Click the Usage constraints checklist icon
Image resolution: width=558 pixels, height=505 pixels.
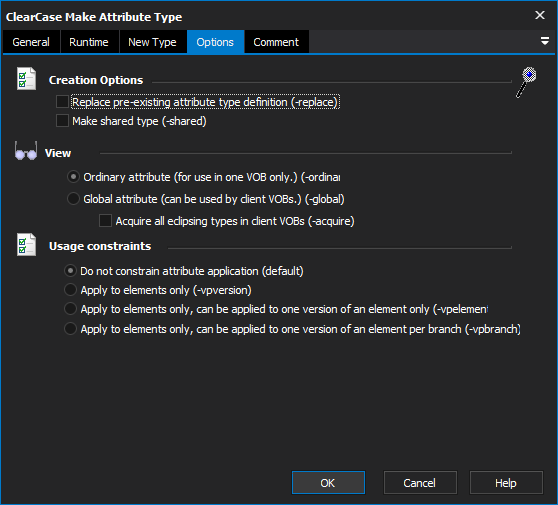pos(26,244)
